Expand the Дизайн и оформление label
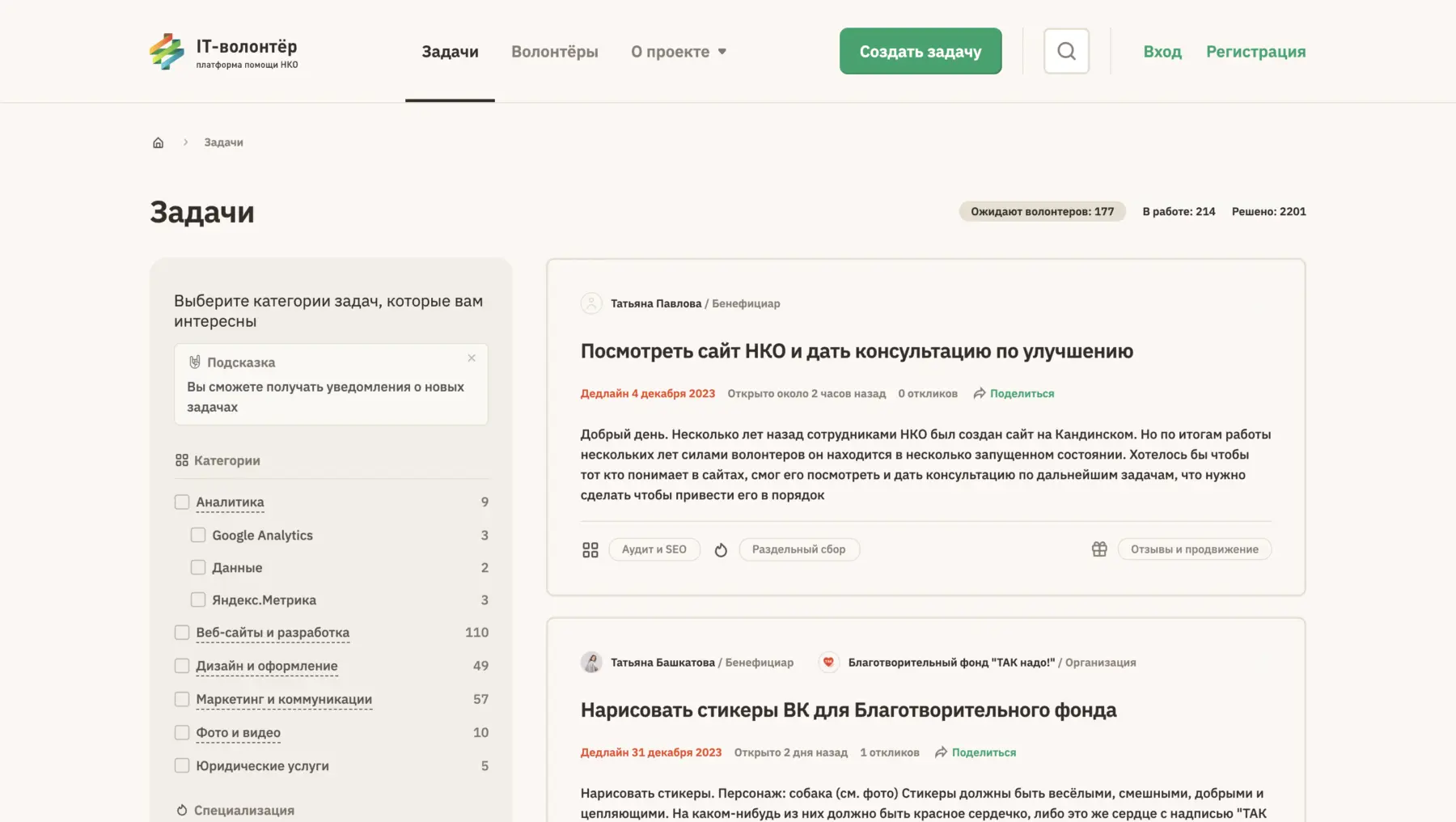The image size is (1456, 822). 267,665
